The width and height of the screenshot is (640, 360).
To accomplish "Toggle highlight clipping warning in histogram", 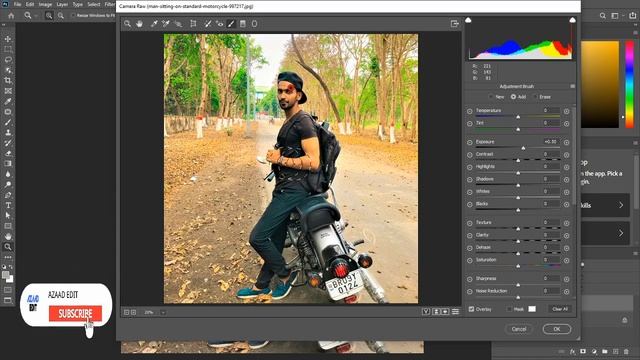I will (x=573, y=20).
